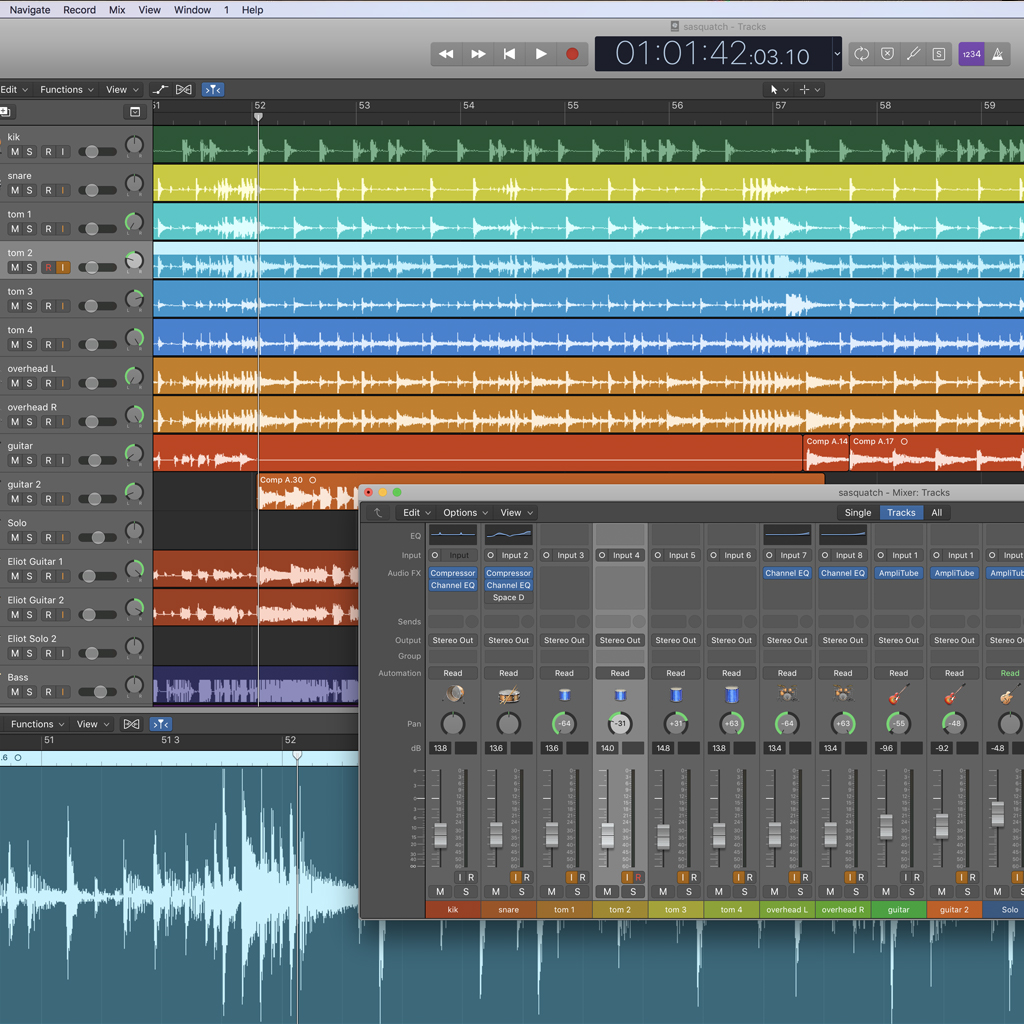Open Read automation mode dropdown on kik strip
The image size is (1024, 1024).
pos(453,673)
